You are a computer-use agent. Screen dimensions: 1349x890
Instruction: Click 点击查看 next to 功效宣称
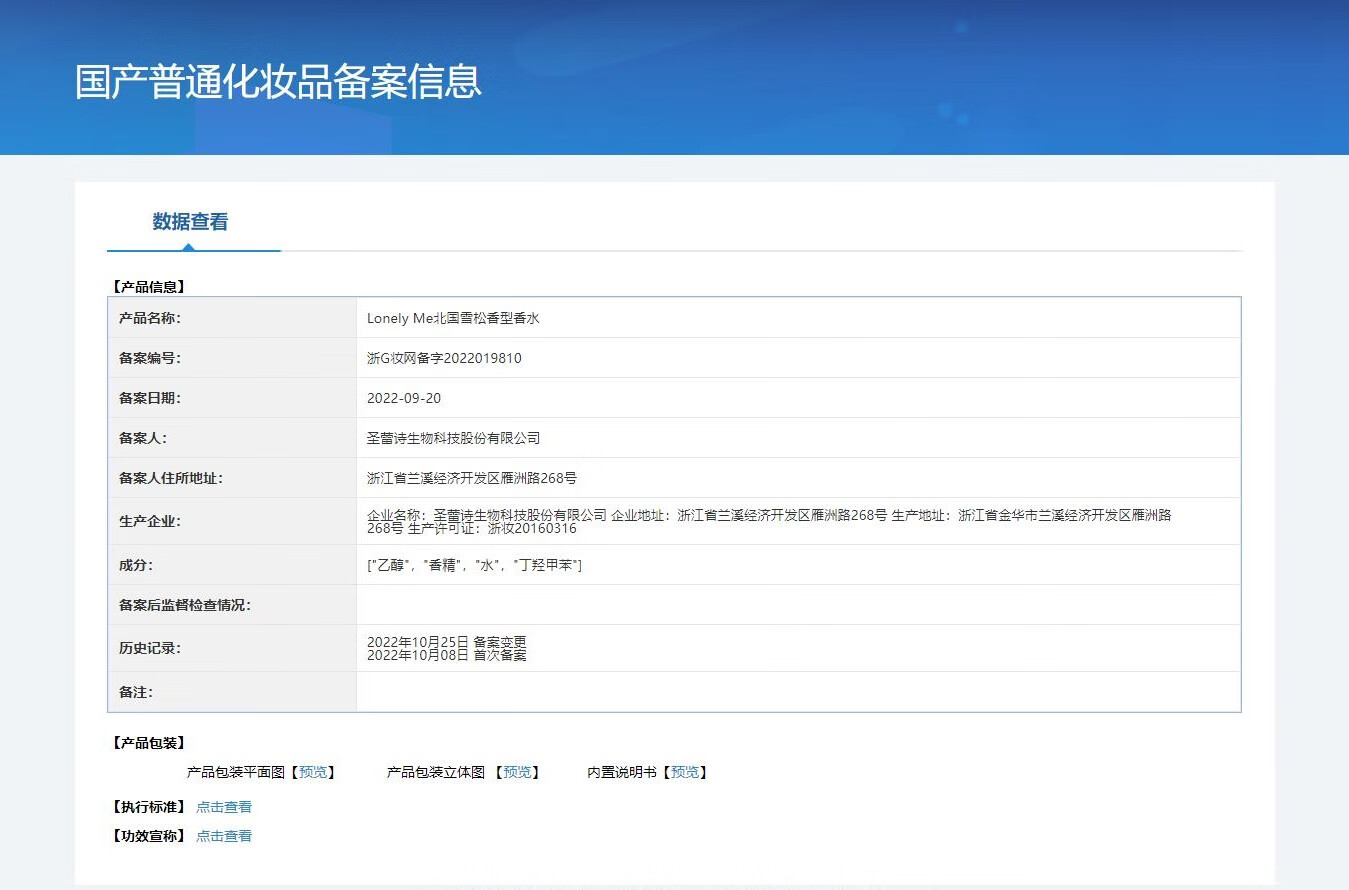[x=224, y=836]
